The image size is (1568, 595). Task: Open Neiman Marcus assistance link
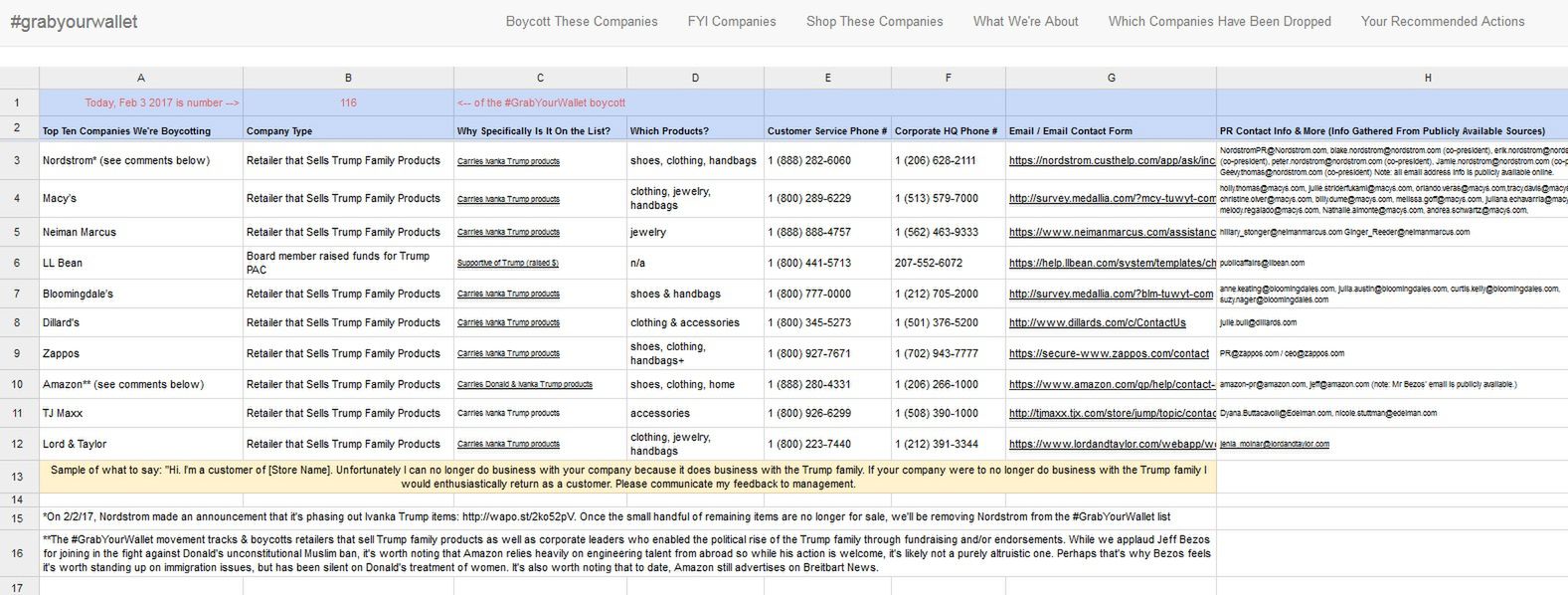pos(1112,232)
